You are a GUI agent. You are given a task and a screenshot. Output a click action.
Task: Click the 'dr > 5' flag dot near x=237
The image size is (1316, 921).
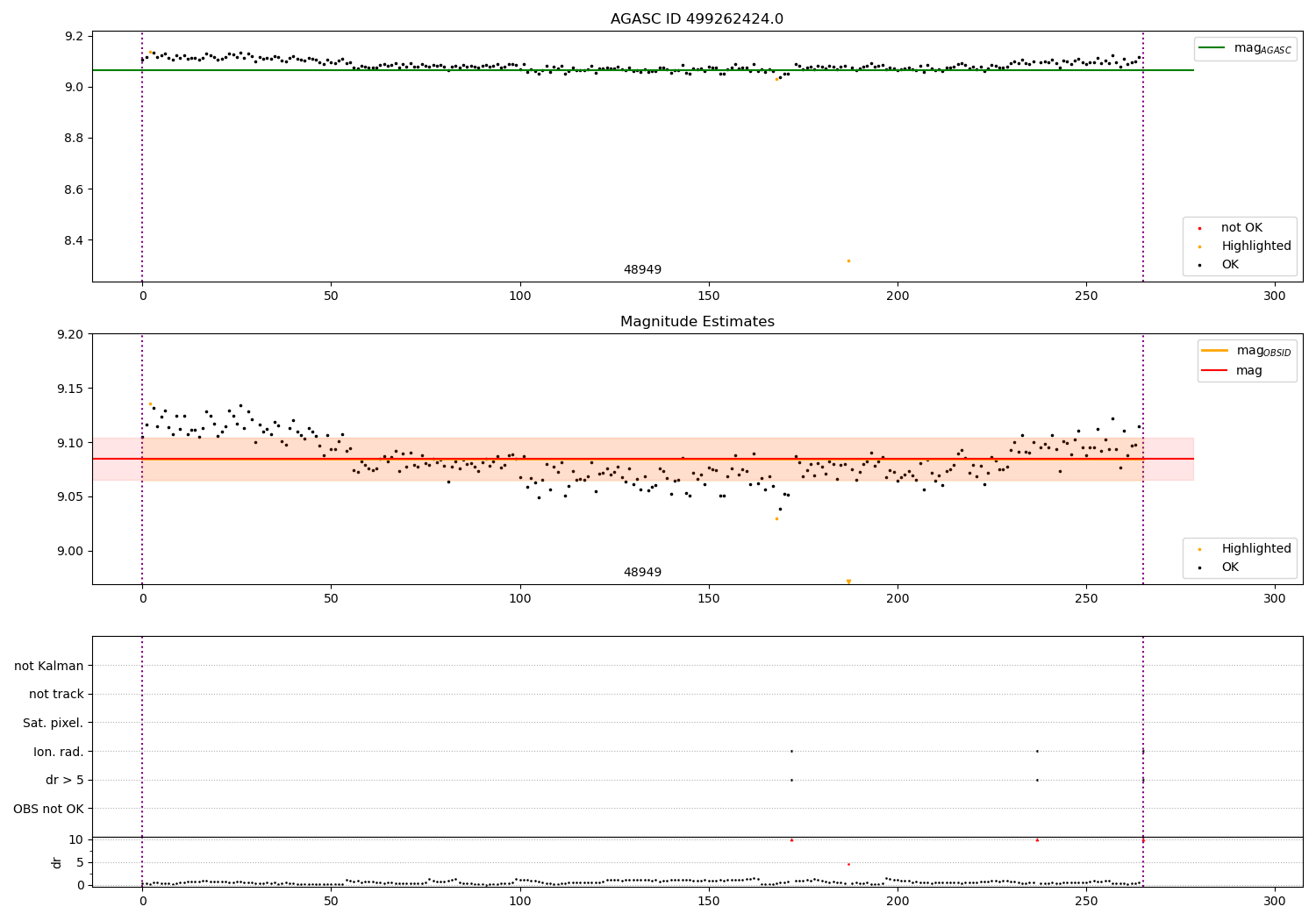click(1037, 780)
